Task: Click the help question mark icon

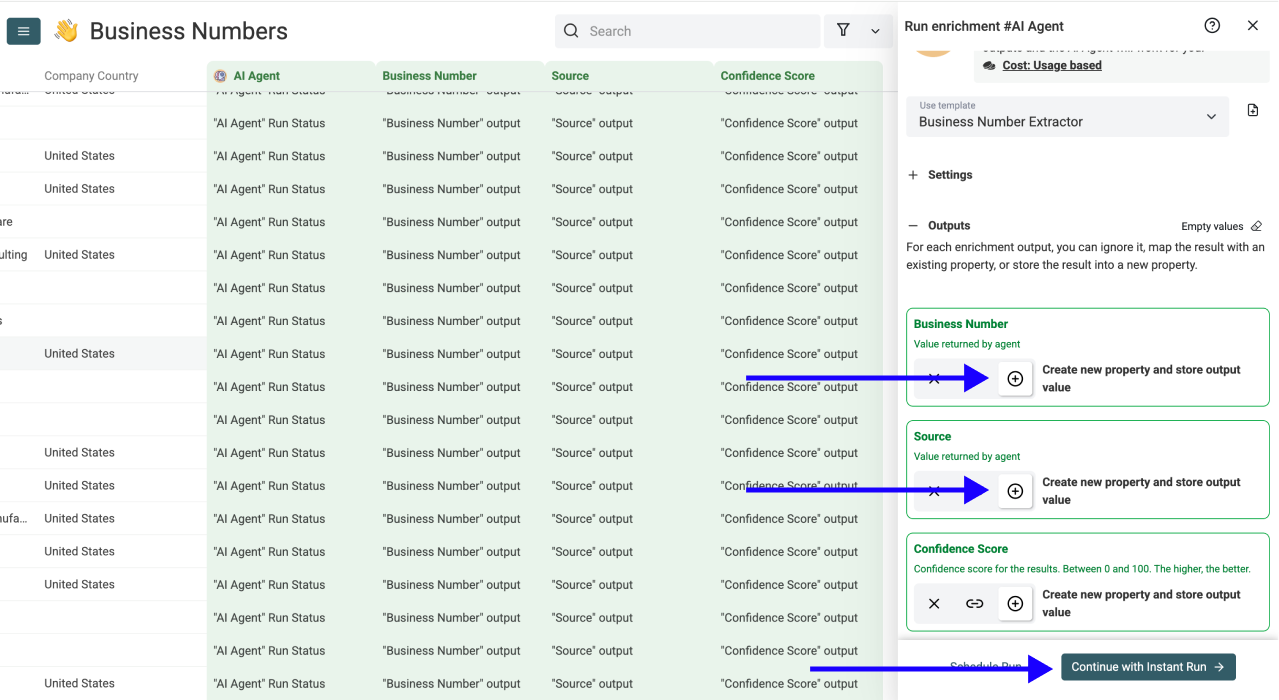Action: (1212, 26)
